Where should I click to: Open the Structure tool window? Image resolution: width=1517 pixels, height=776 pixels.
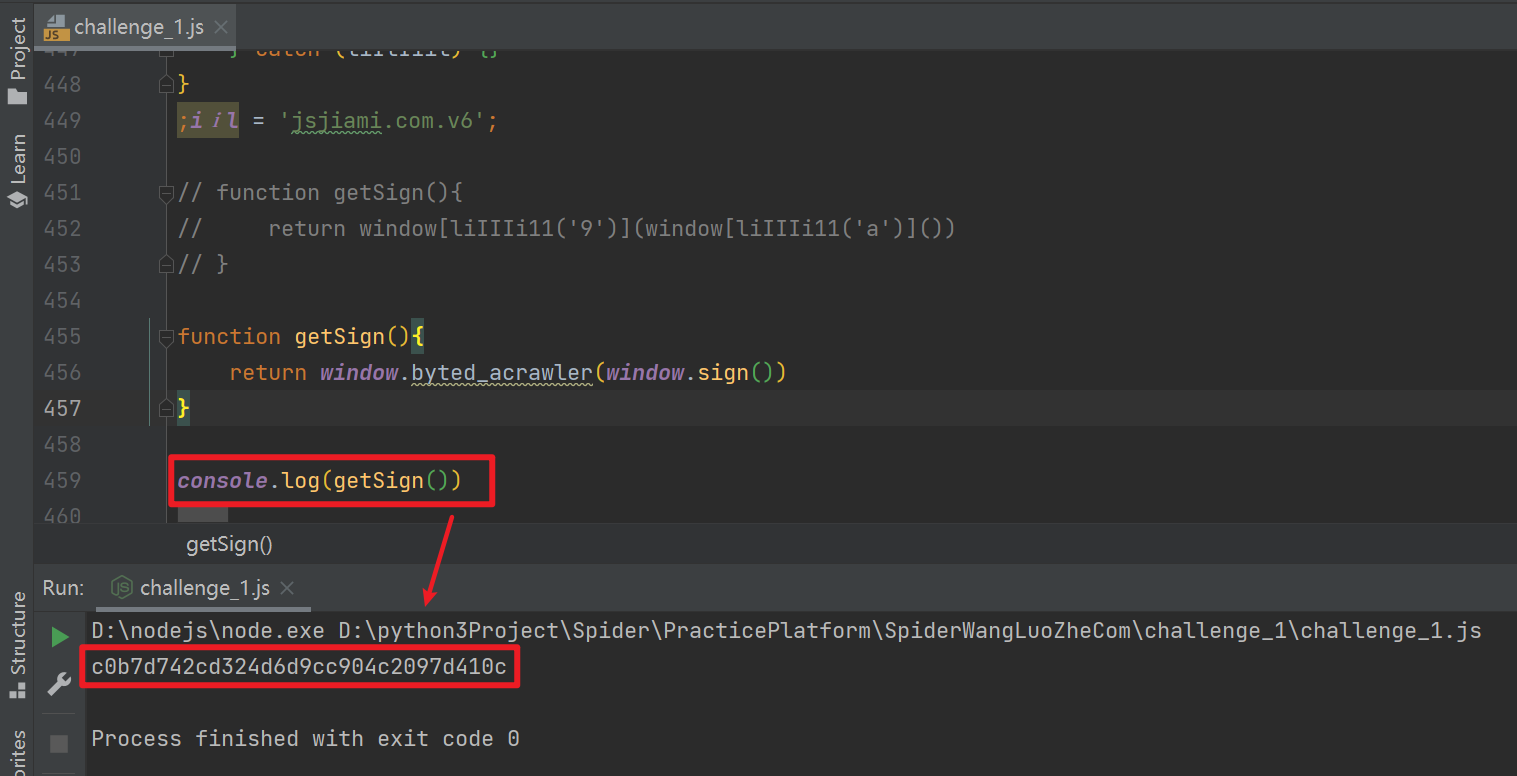(18, 645)
